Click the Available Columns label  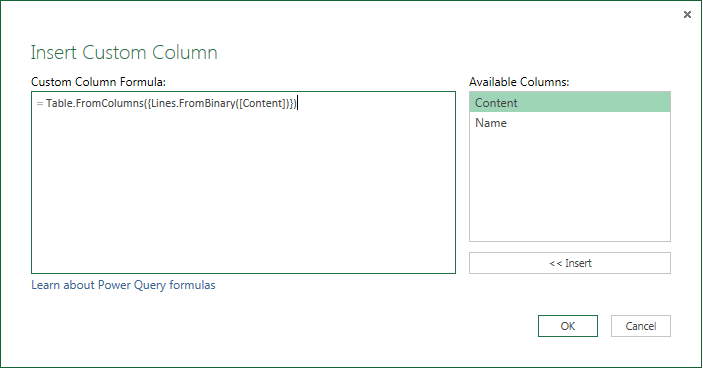pos(519,82)
